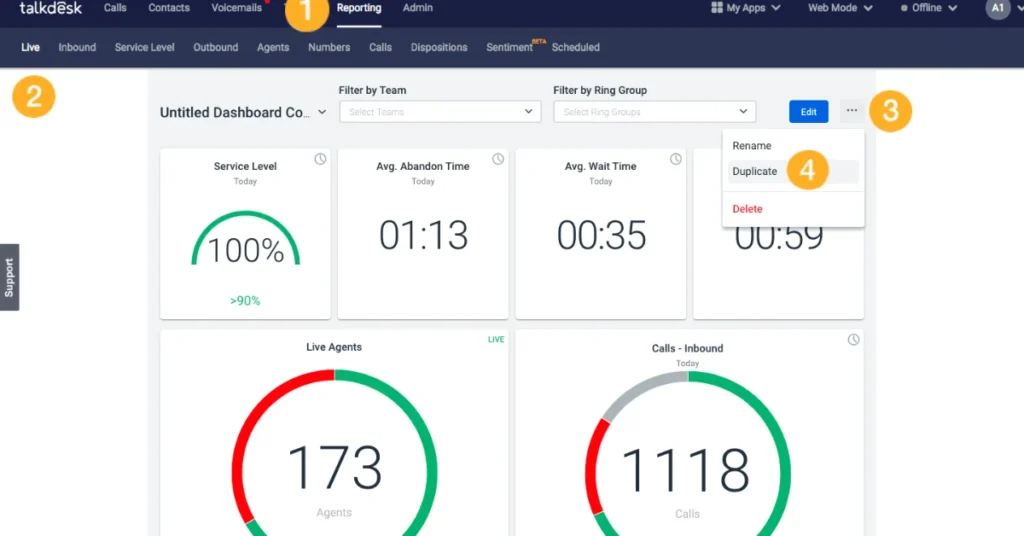The width and height of the screenshot is (1024, 536).
Task: Click the 01:13 abandon time value
Action: coord(423,235)
